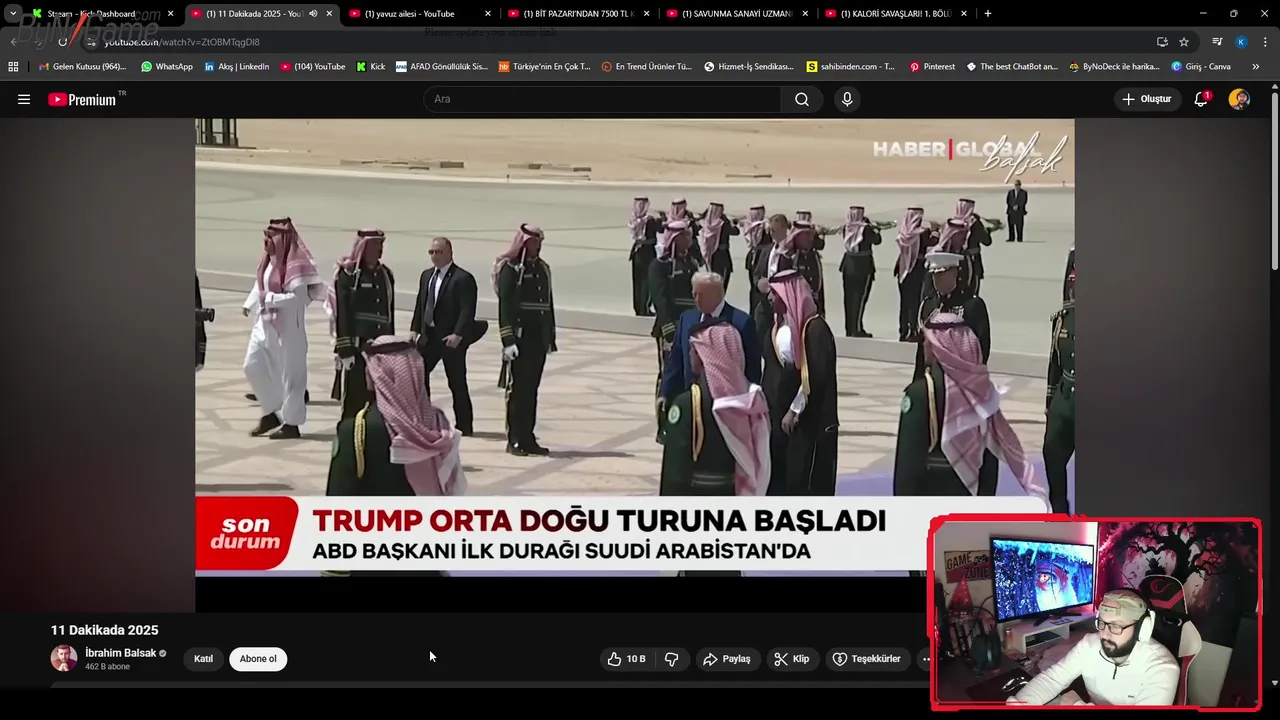Reload the current page

click(63, 42)
